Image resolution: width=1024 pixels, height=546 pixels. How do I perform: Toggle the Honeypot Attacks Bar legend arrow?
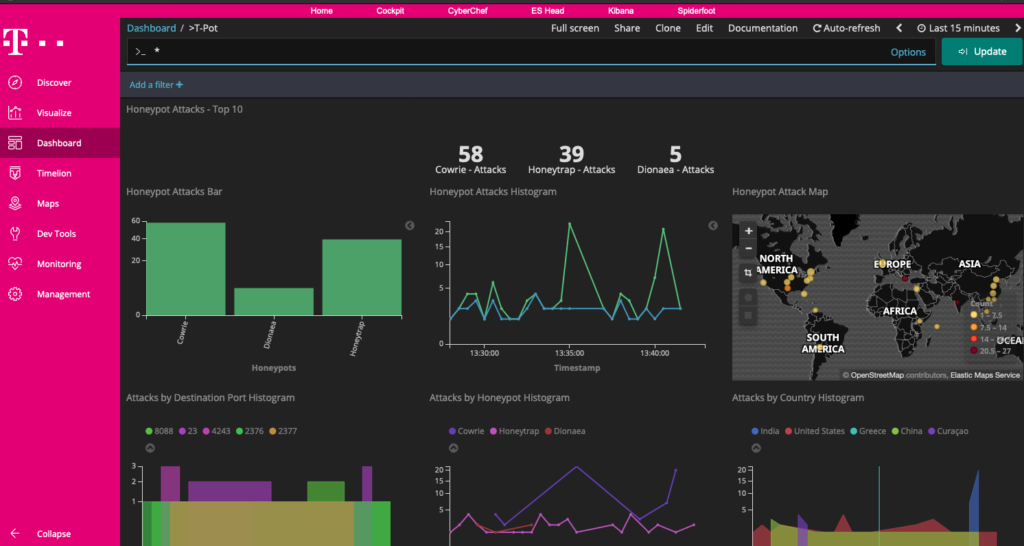(x=410, y=226)
